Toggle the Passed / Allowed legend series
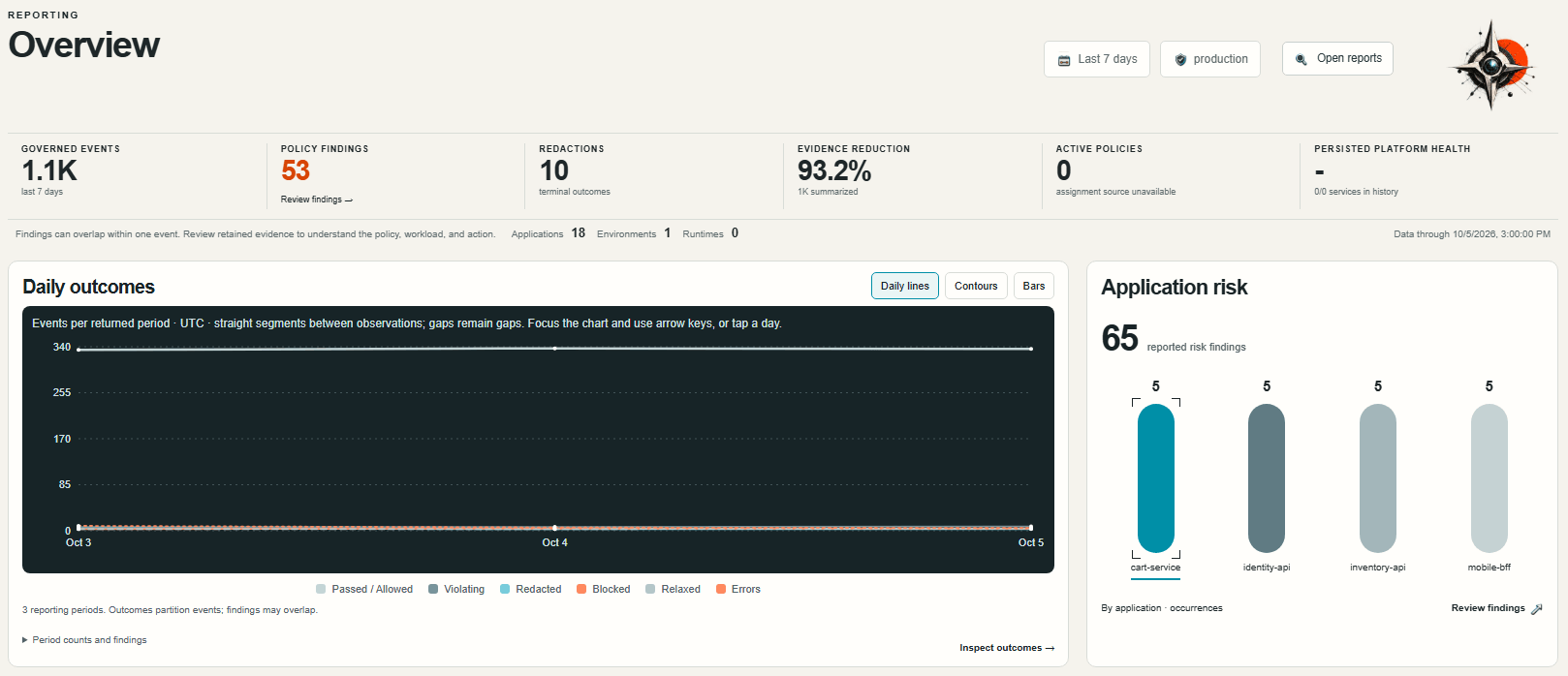The height and width of the screenshot is (676, 1568). [x=364, y=589]
